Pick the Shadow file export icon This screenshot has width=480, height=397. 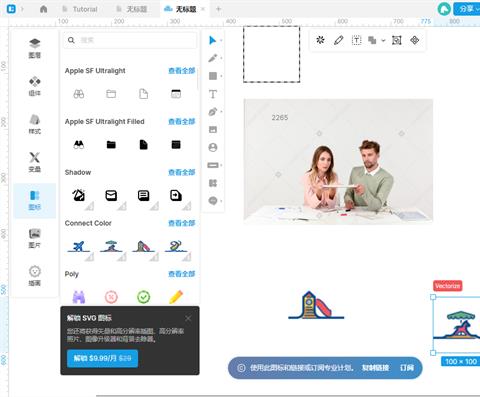tap(176, 195)
